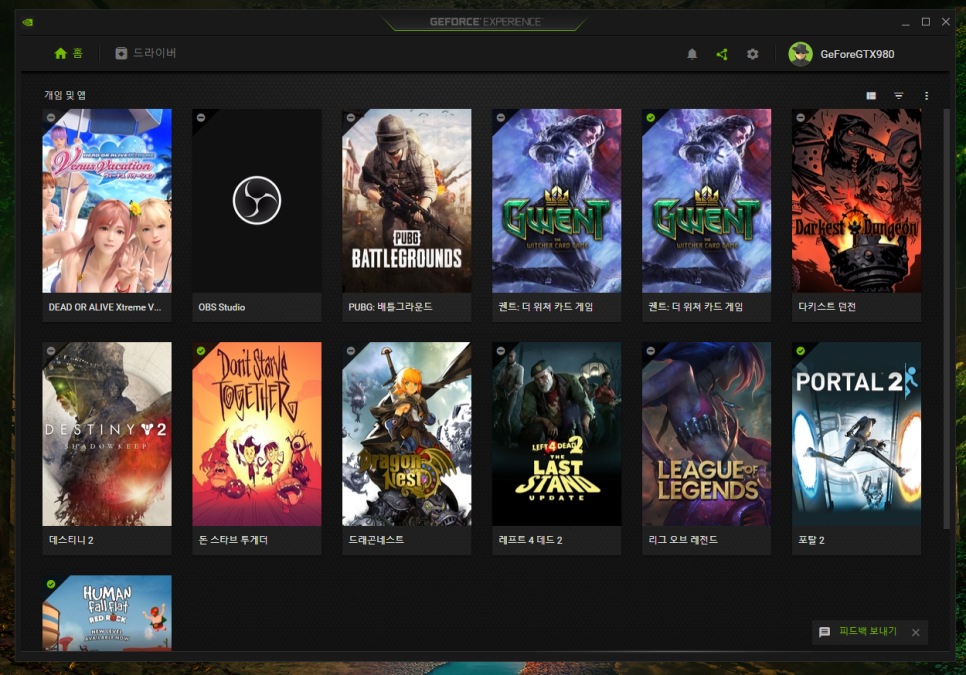Screen dimensions: 966x675
Task: Open the Destiny 2 Shadowkeep cover
Action: click(107, 434)
